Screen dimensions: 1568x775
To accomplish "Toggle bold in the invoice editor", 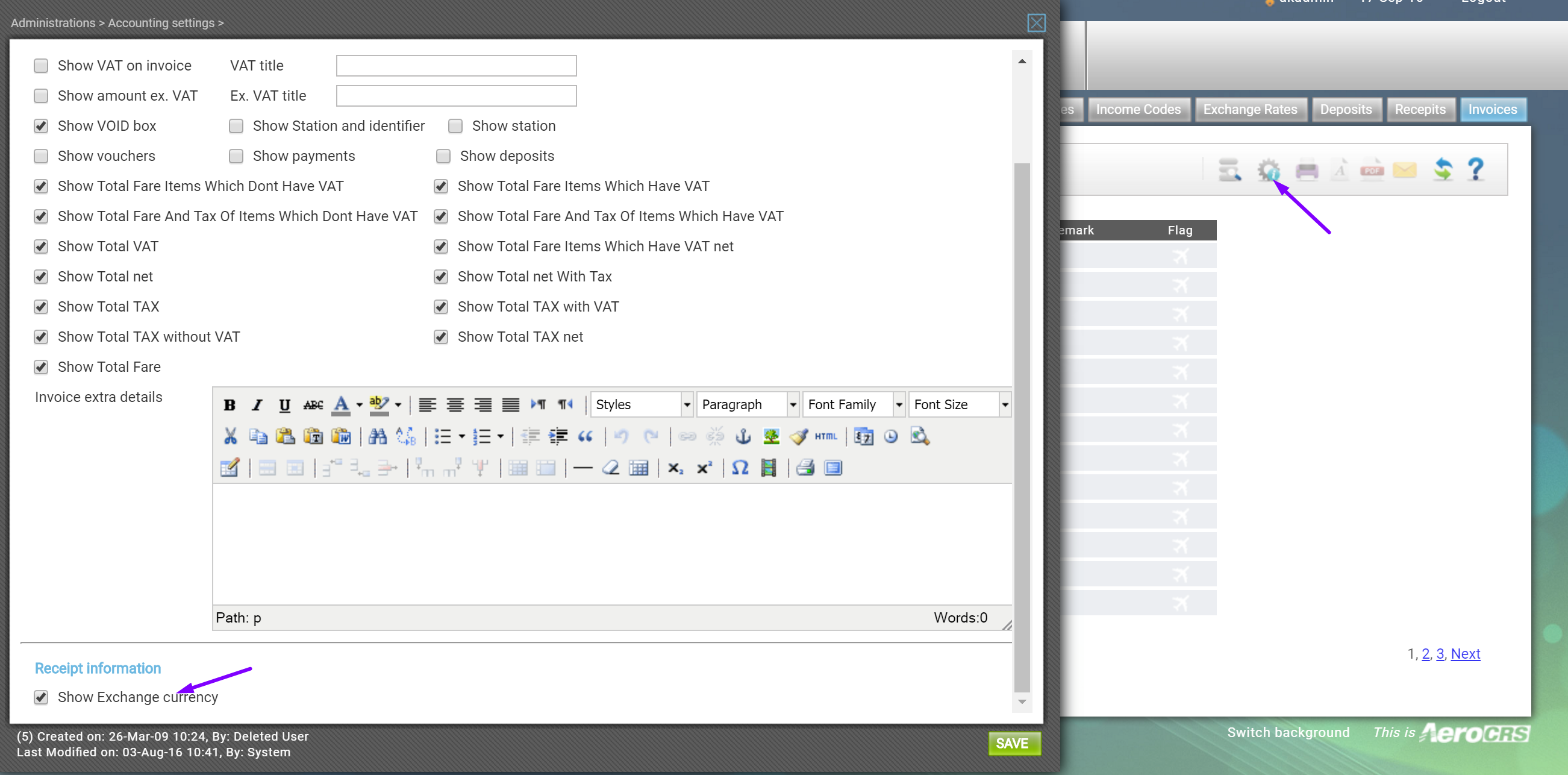I will [230, 405].
